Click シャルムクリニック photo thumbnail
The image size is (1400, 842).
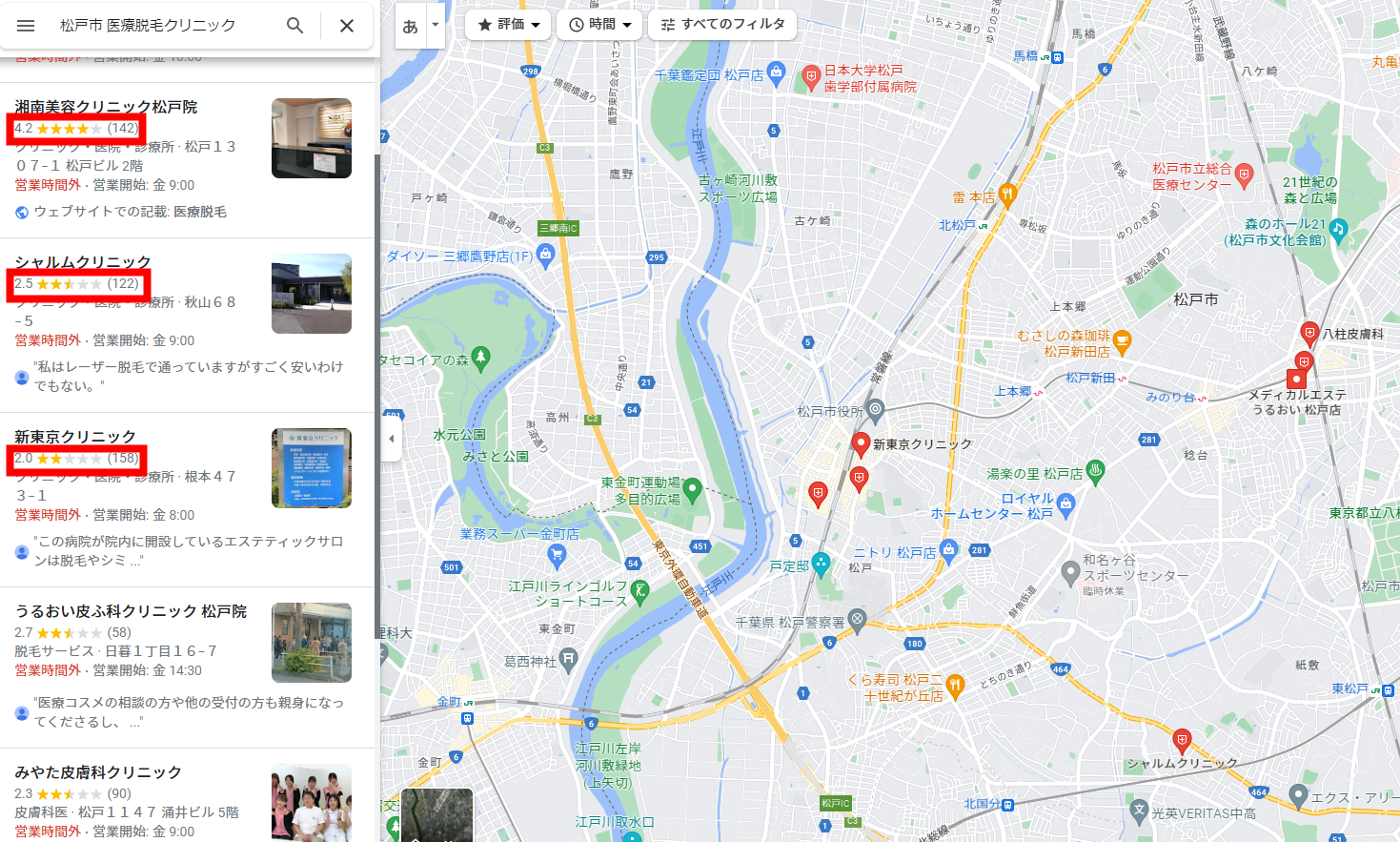(312, 294)
